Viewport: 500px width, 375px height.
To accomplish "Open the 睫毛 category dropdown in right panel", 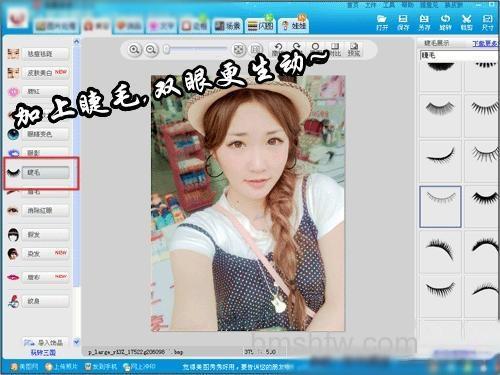I will (459, 55).
